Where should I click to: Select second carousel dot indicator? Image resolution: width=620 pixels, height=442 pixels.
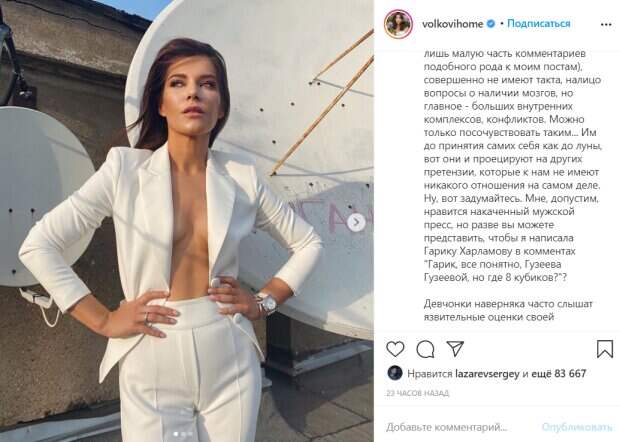[x=184, y=434]
